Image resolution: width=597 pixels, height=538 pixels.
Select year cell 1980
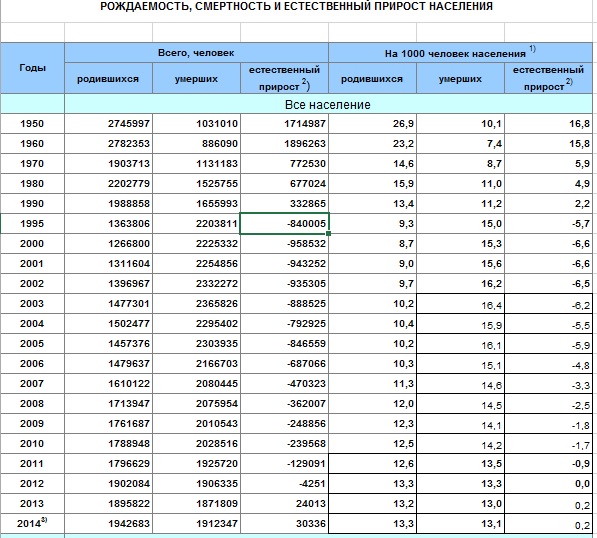32,184
